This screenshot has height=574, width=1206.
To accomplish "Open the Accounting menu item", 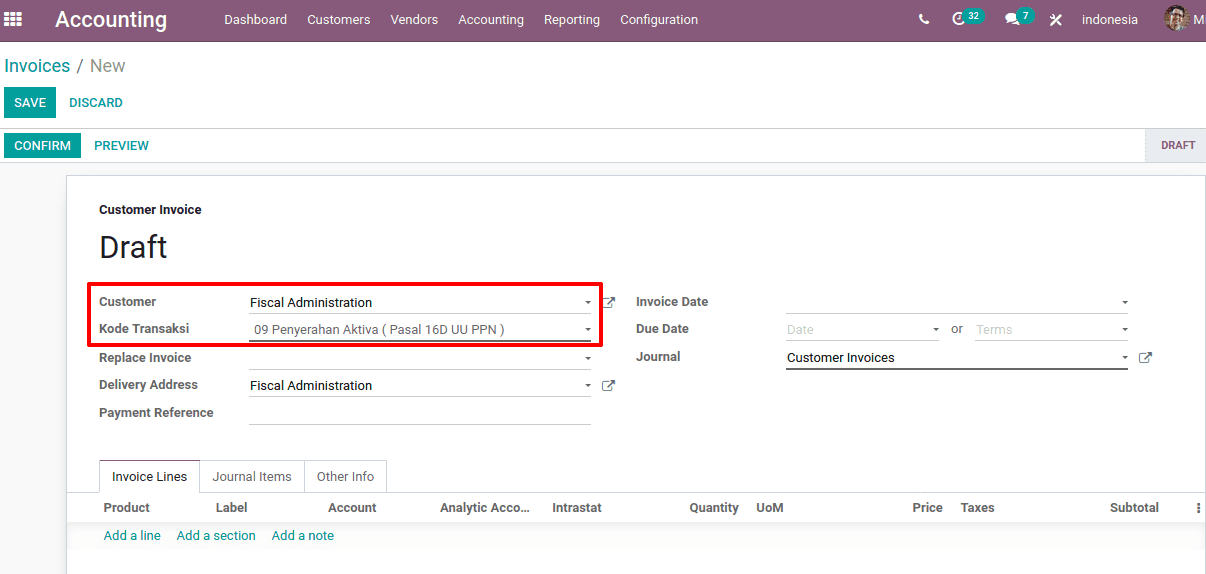I will 491,20.
